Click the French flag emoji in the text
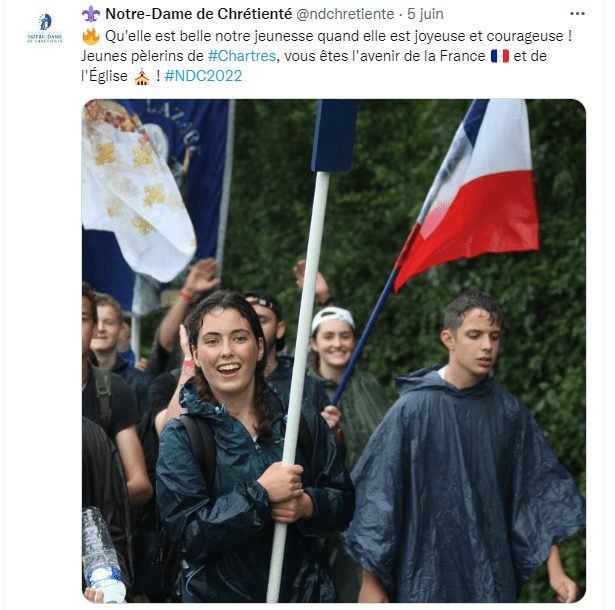 500,56
